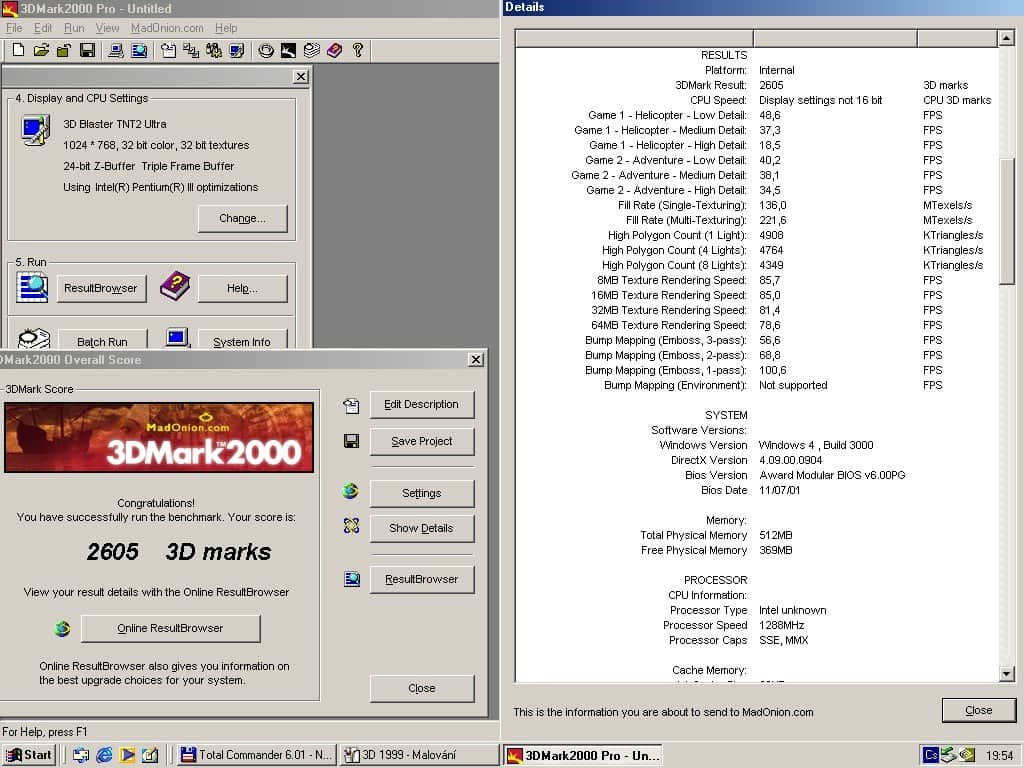Image resolution: width=1024 pixels, height=768 pixels.
Task: Click the edit description toolbar icon
Action: click(168, 50)
